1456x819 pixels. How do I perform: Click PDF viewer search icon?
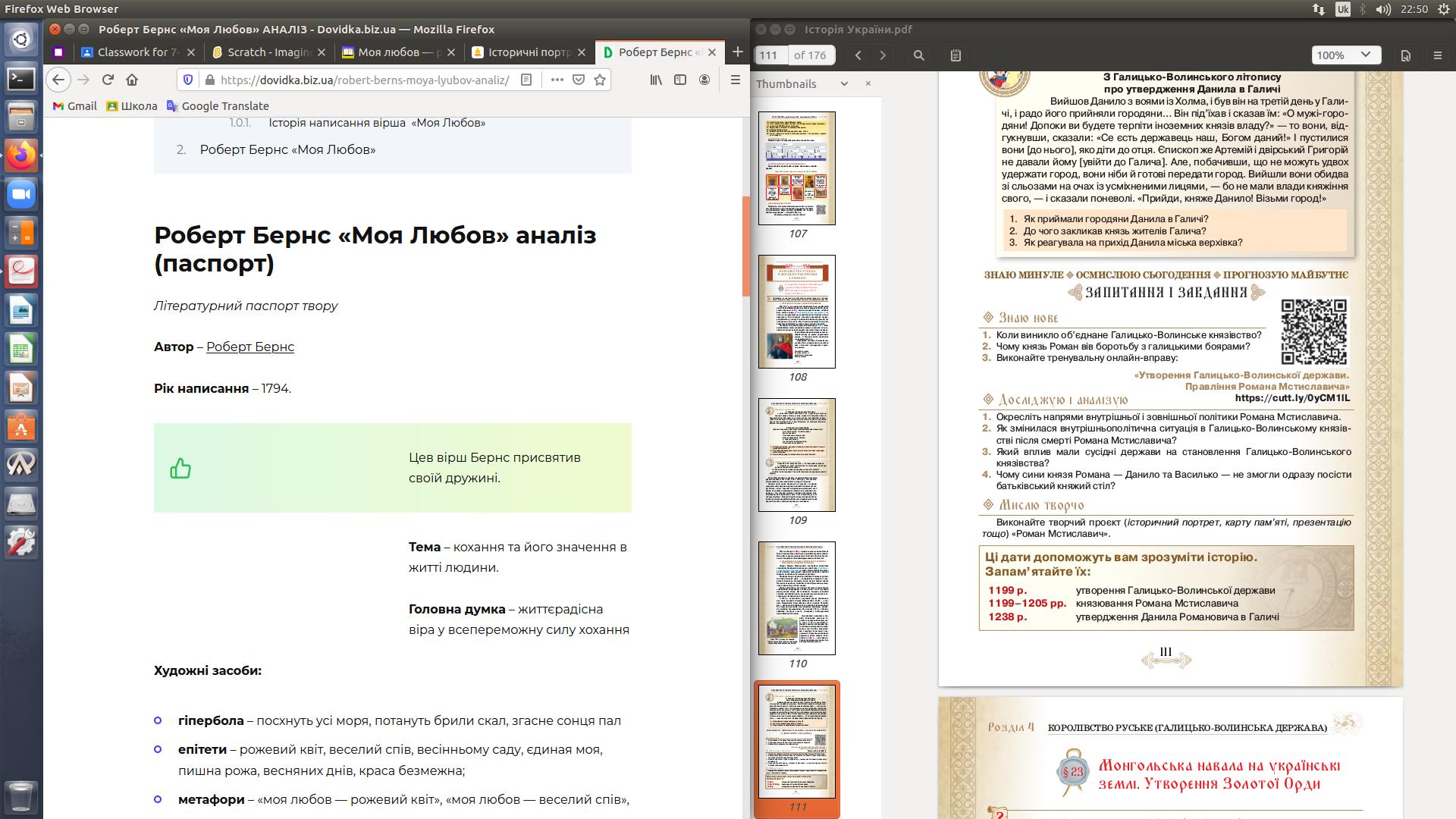(x=918, y=55)
